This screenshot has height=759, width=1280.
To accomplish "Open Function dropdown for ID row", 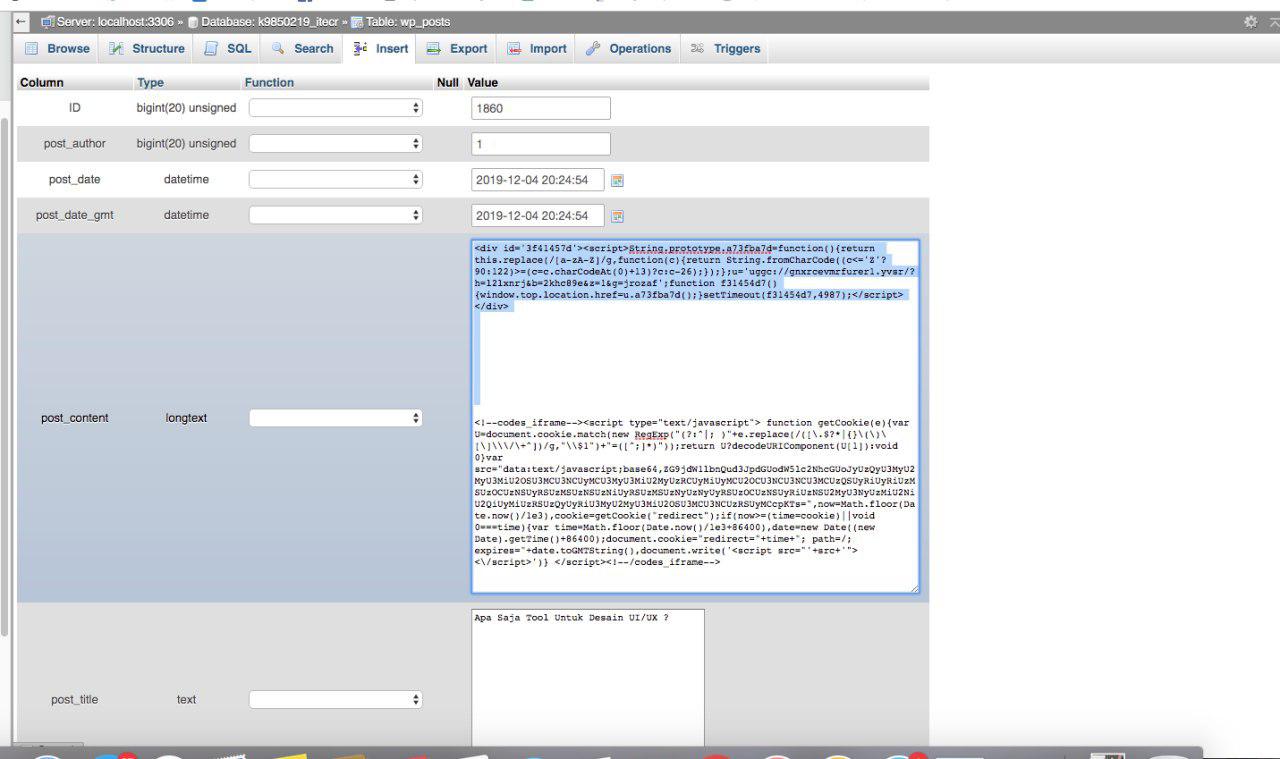I will (x=336, y=108).
